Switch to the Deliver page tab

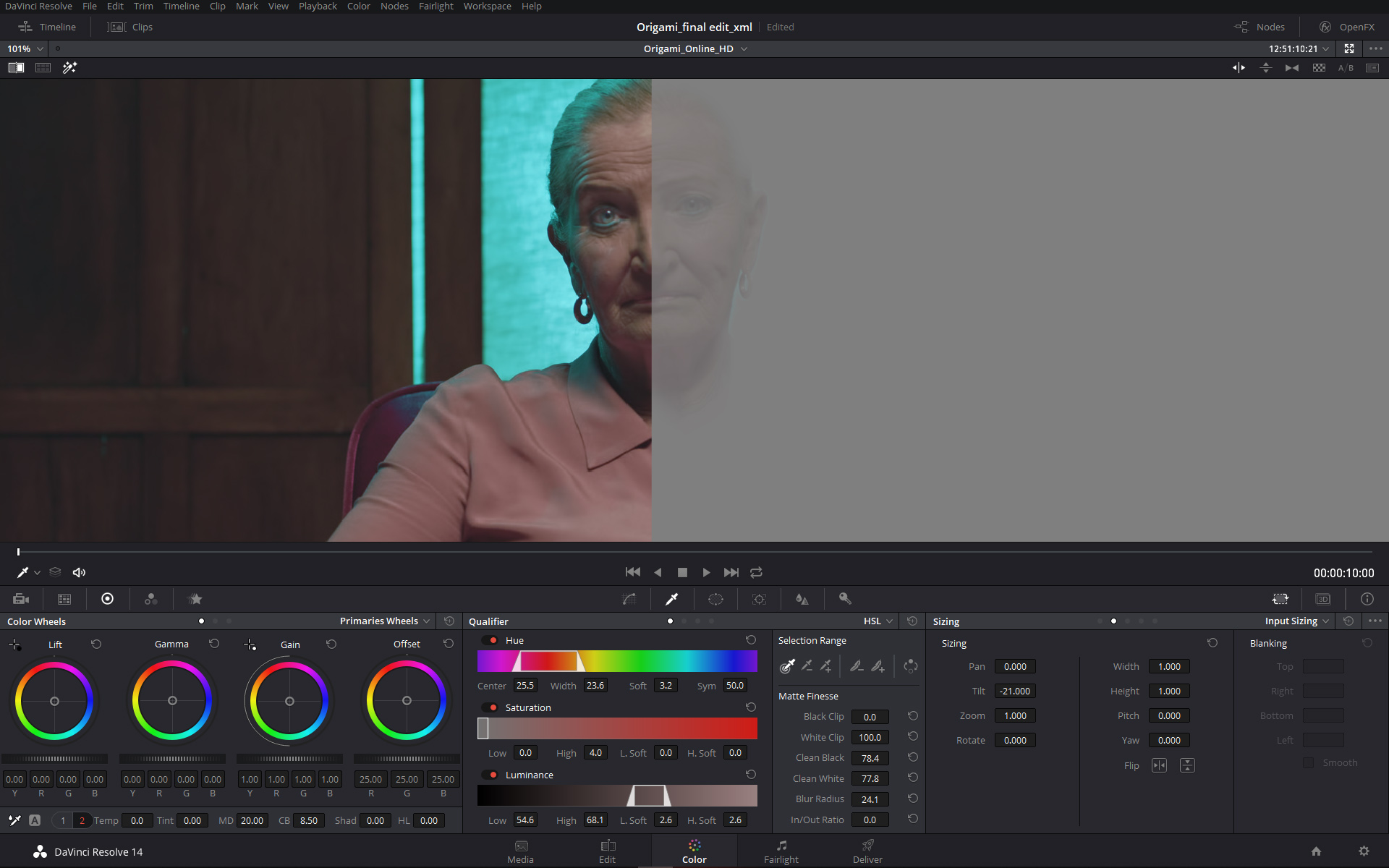[867, 851]
